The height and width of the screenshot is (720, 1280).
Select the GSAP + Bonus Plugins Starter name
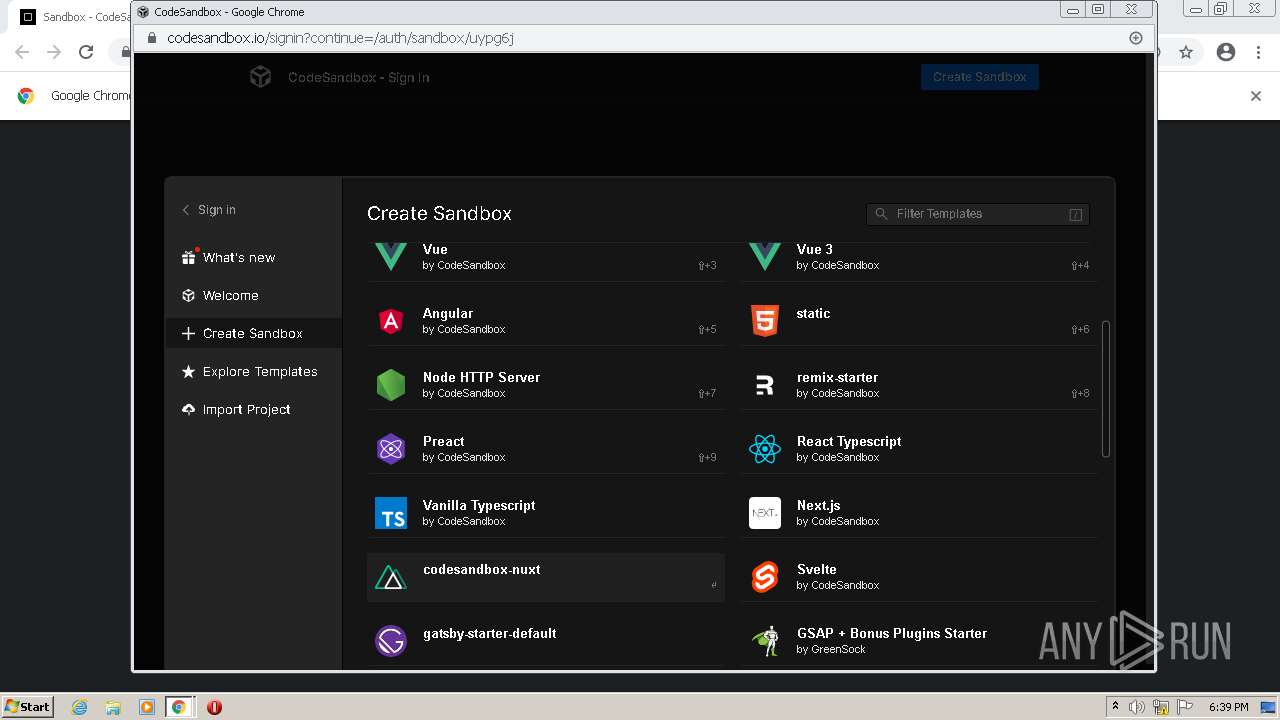892,633
